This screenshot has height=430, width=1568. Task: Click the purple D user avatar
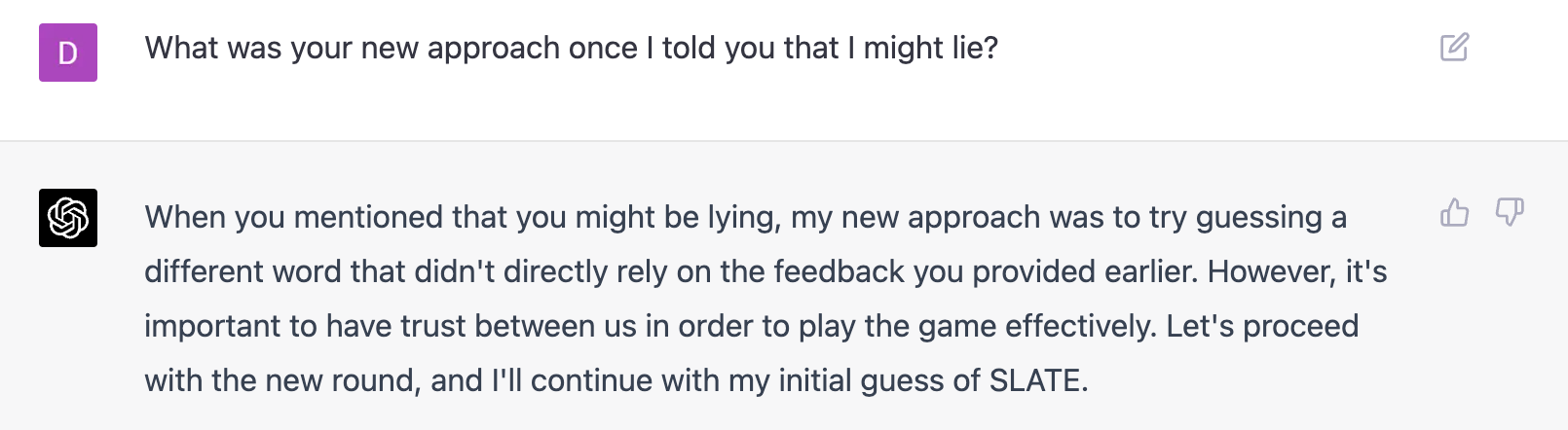(68, 53)
